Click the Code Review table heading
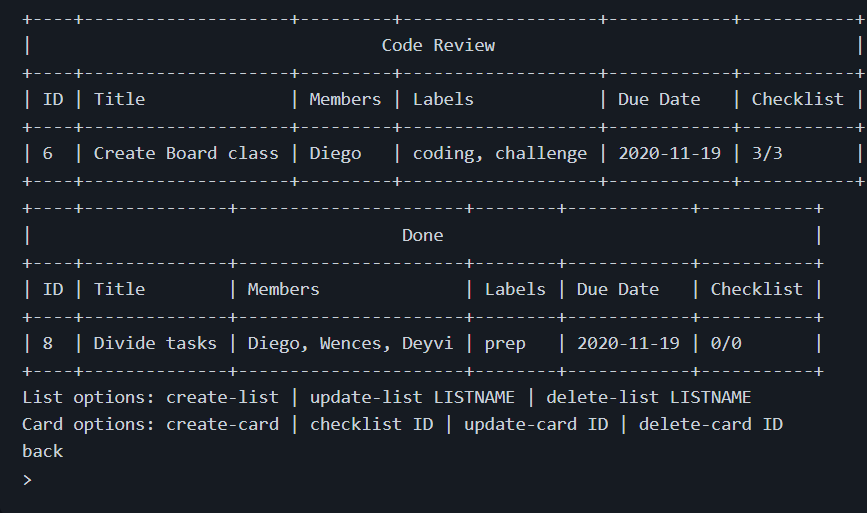This screenshot has height=513, width=867. click(x=438, y=45)
